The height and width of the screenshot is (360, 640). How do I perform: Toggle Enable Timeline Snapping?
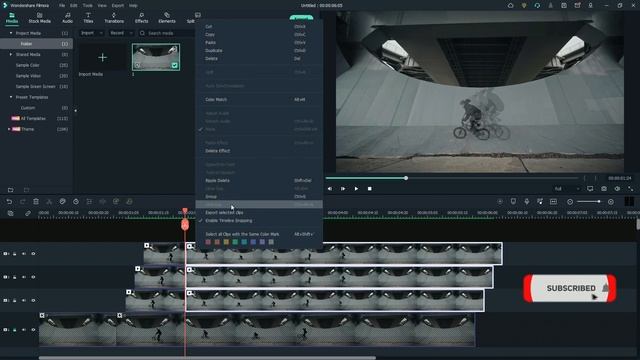(x=259, y=221)
